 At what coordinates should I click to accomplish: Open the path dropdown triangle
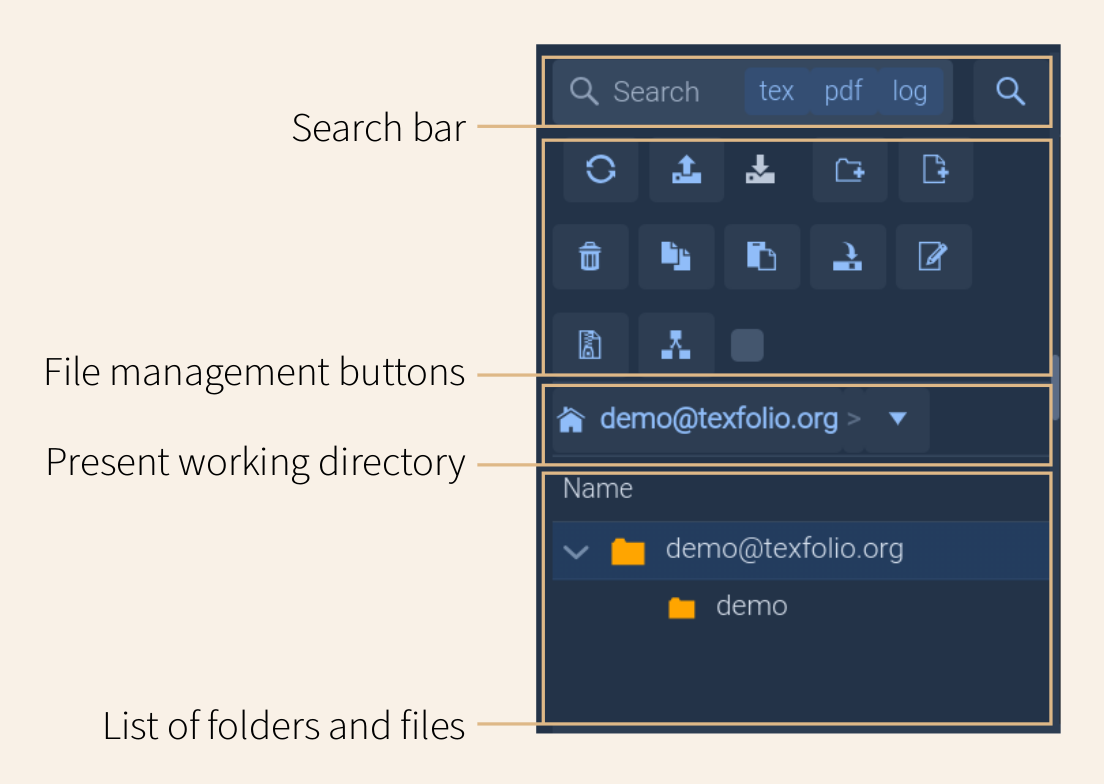tap(897, 419)
